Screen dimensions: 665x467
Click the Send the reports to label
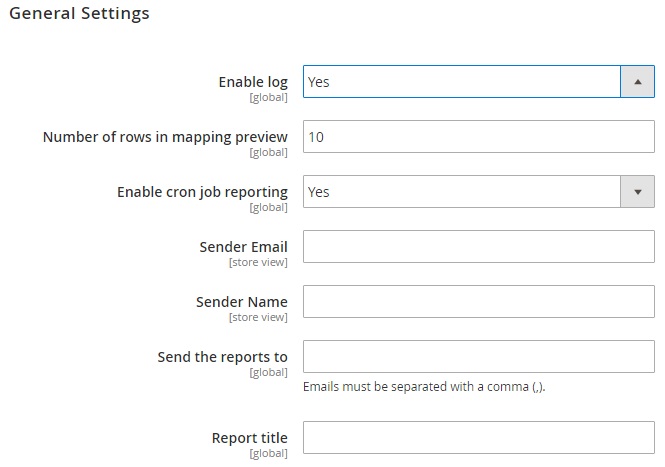(x=222, y=357)
